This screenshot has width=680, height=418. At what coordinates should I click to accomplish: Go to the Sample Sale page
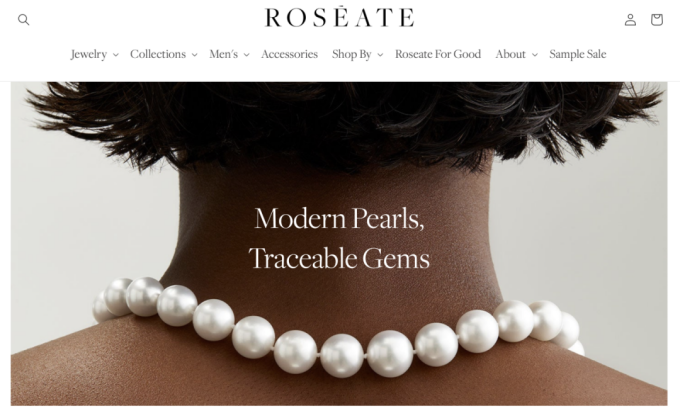tap(578, 54)
